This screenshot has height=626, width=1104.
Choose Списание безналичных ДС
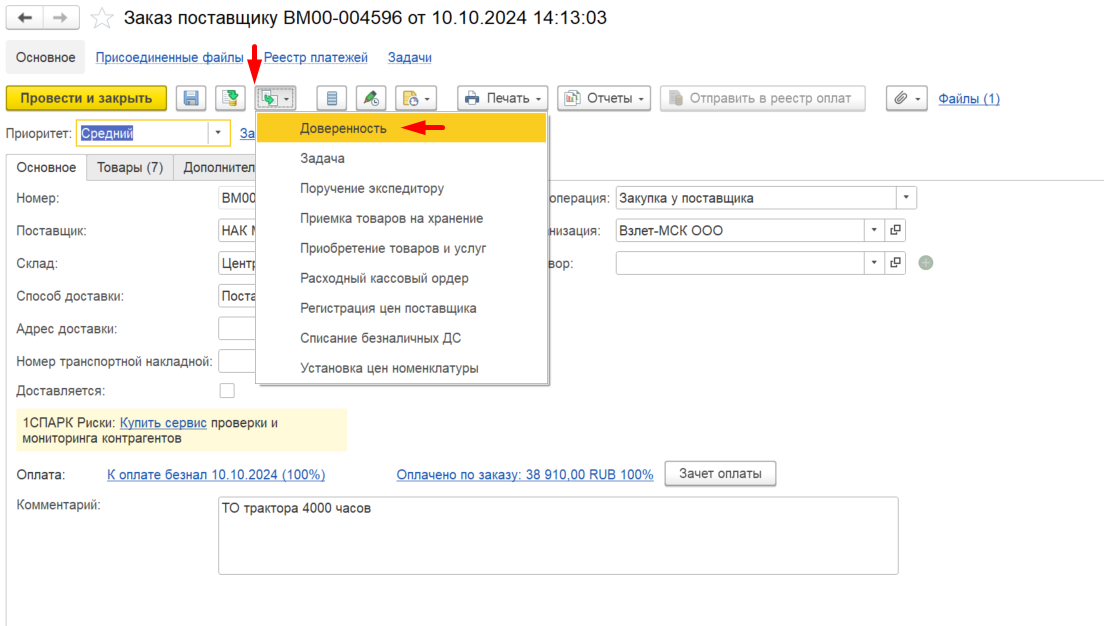click(401, 338)
